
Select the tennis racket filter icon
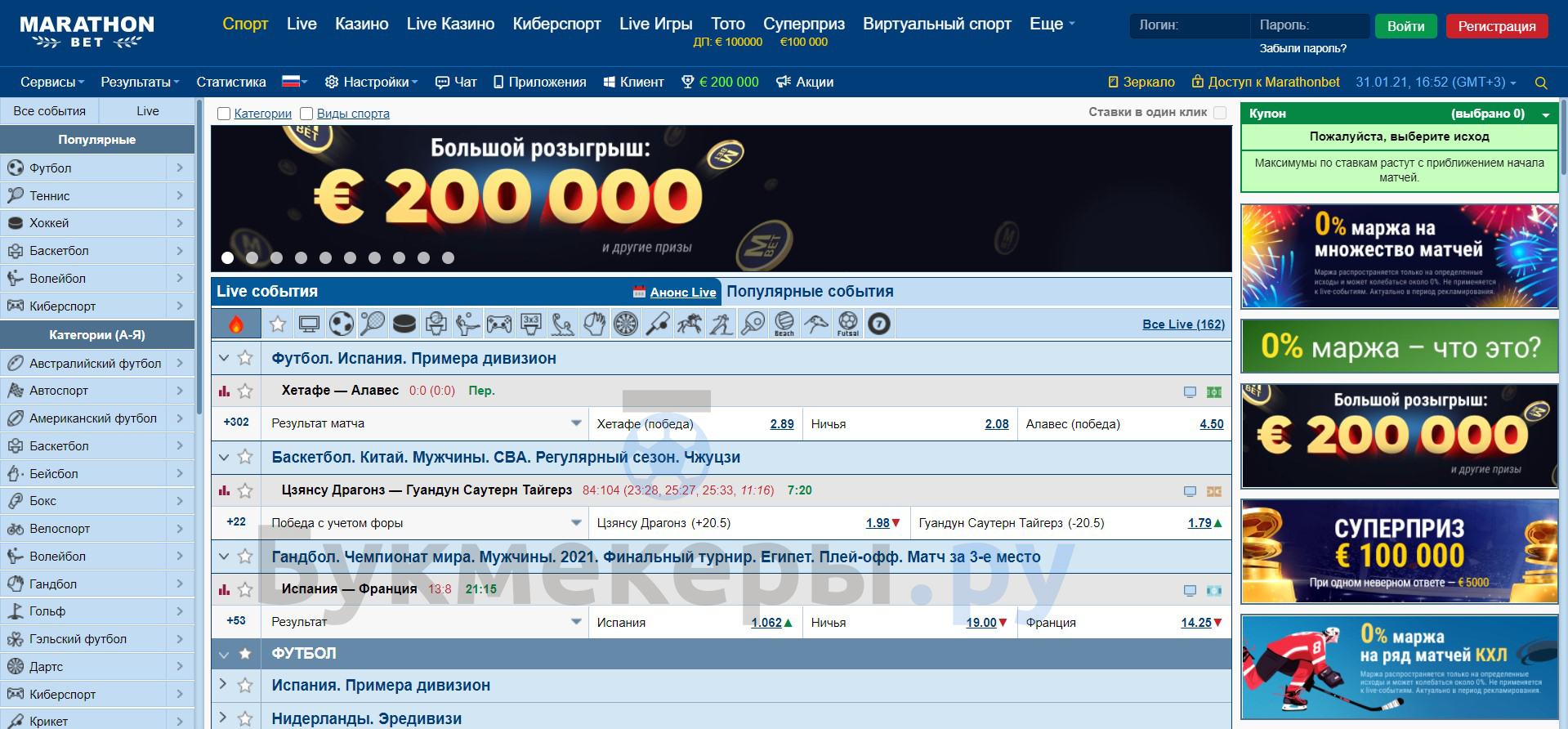[373, 324]
